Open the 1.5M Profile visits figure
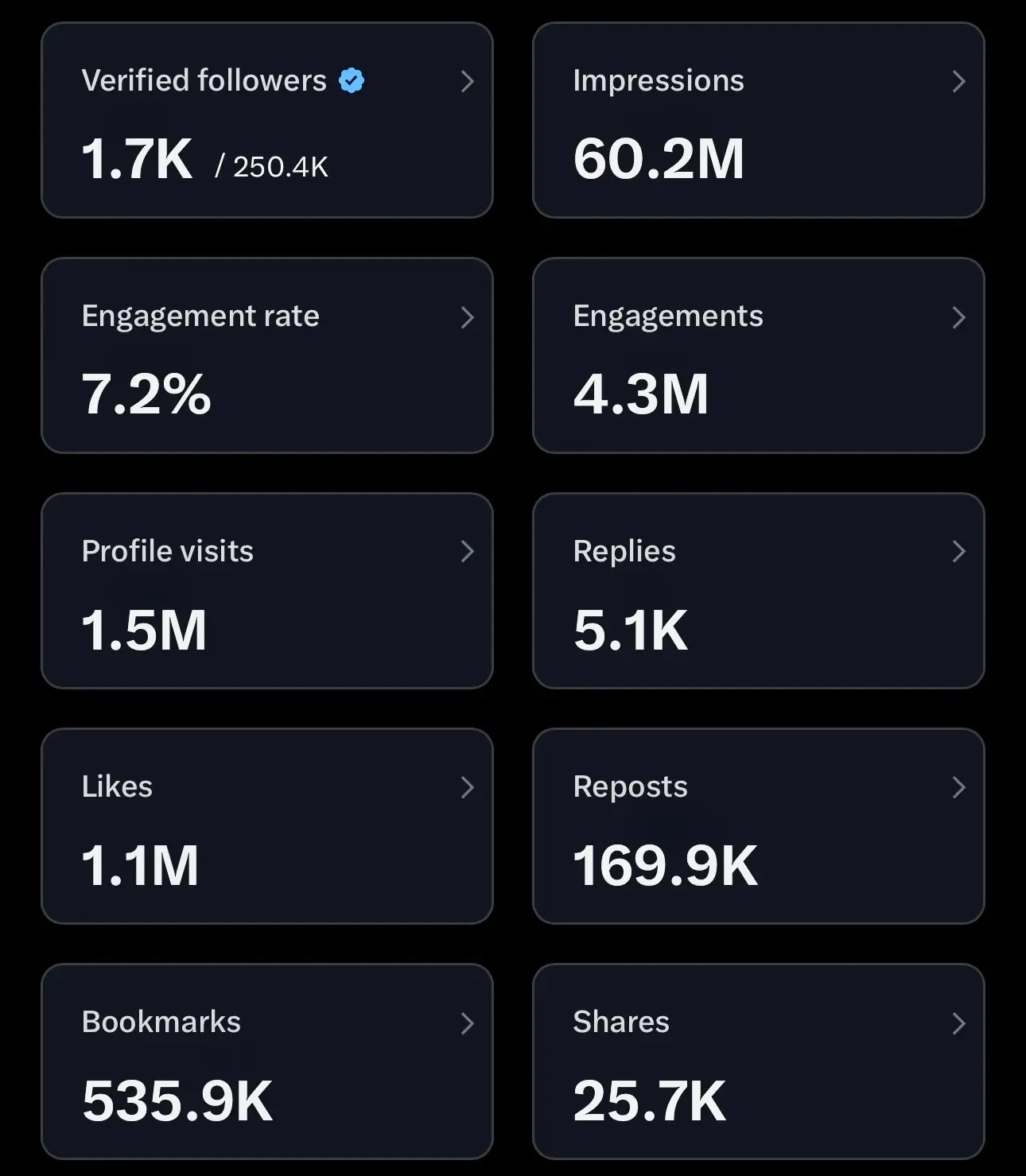Screen dimensions: 1026x1176 point(144,630)
